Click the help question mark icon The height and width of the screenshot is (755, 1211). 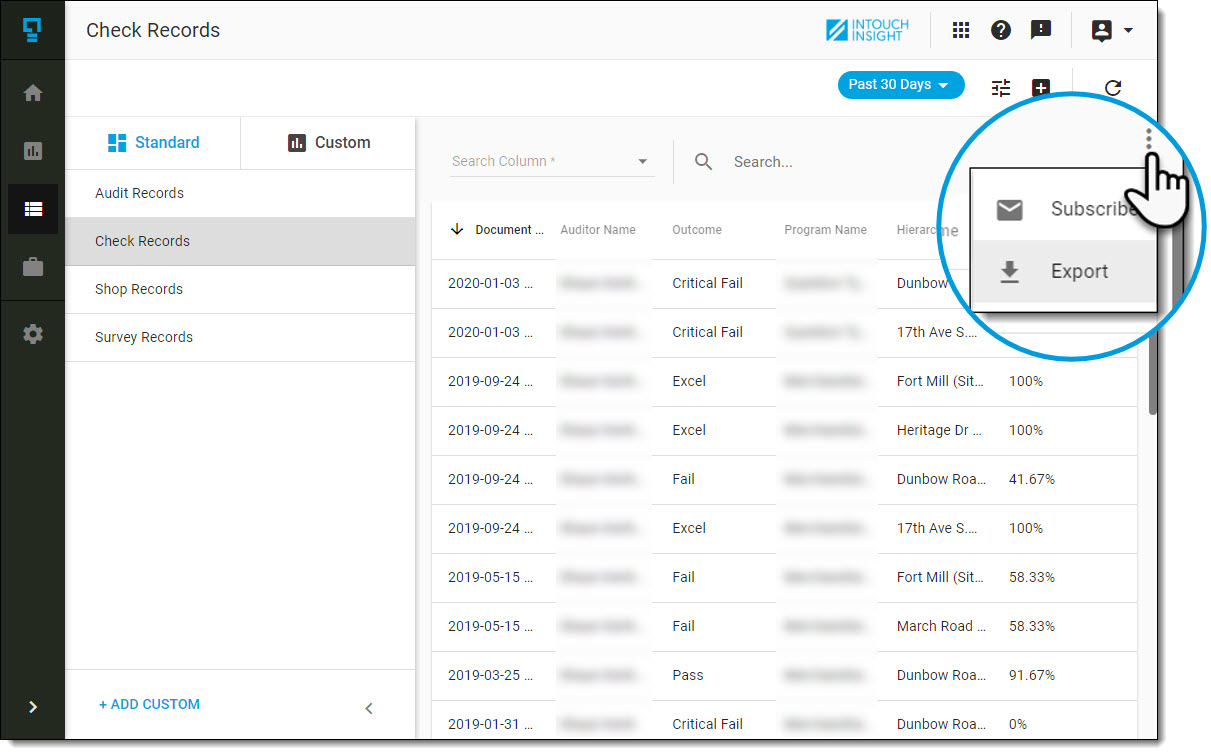pos(1001,30)
